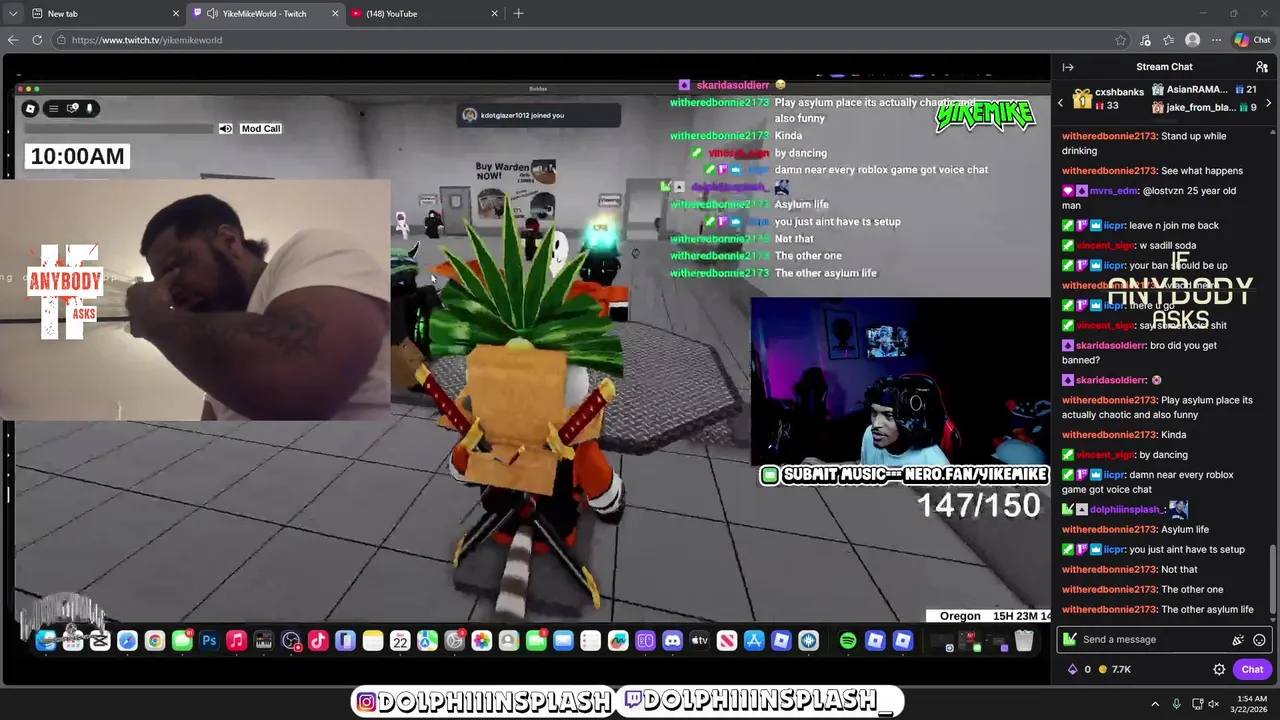Open licpr on 'there u go' message

point(1114,305)
